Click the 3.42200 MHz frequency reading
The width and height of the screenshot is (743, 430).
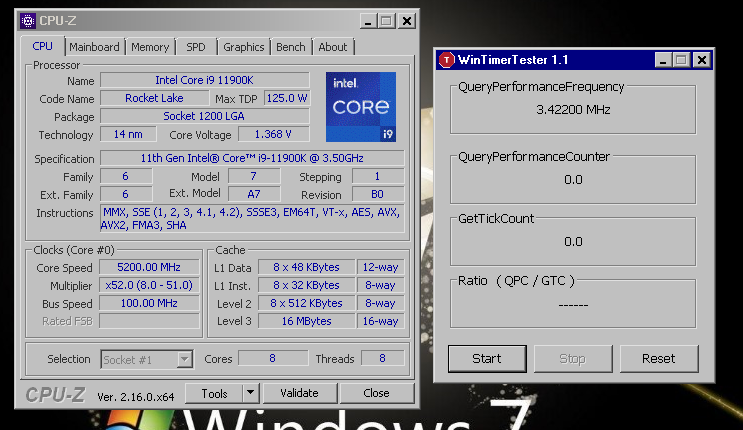(573, 110)
